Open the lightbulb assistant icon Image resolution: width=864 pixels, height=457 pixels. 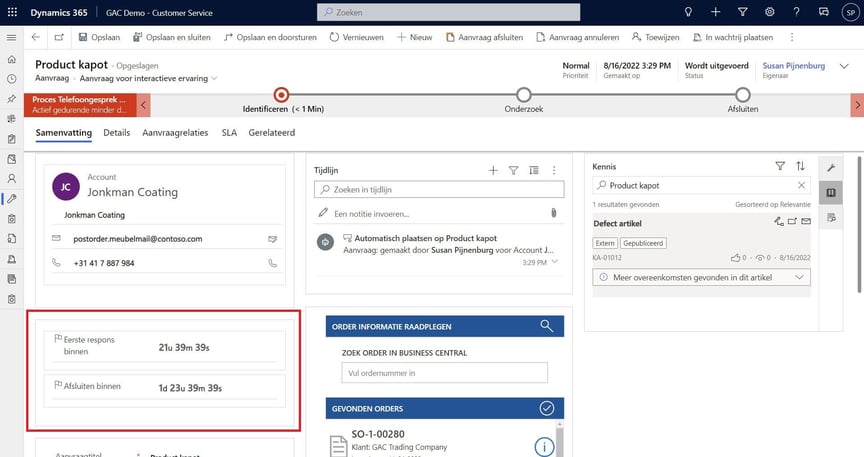click(688, 12)
